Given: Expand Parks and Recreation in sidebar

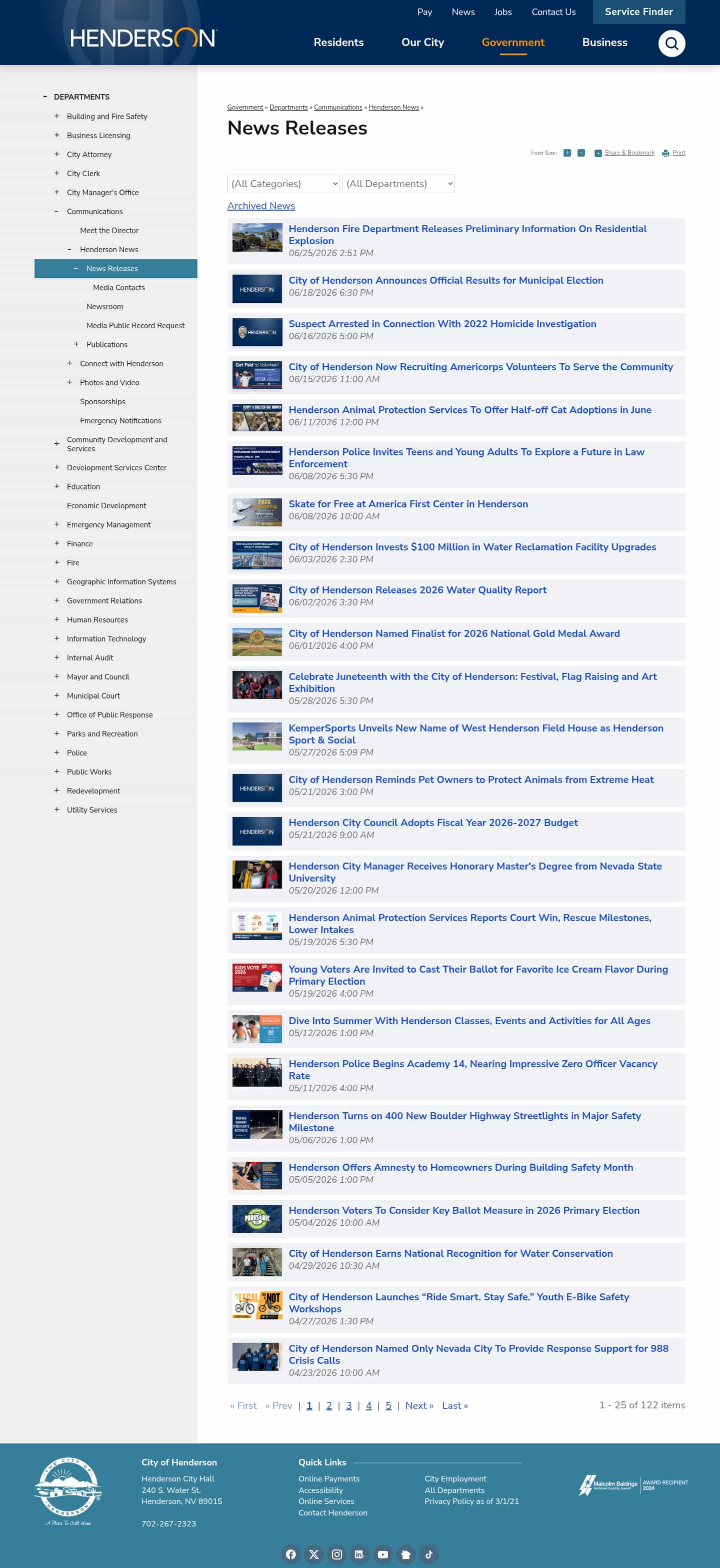Looking at the screenshot, I should point(56,733).
